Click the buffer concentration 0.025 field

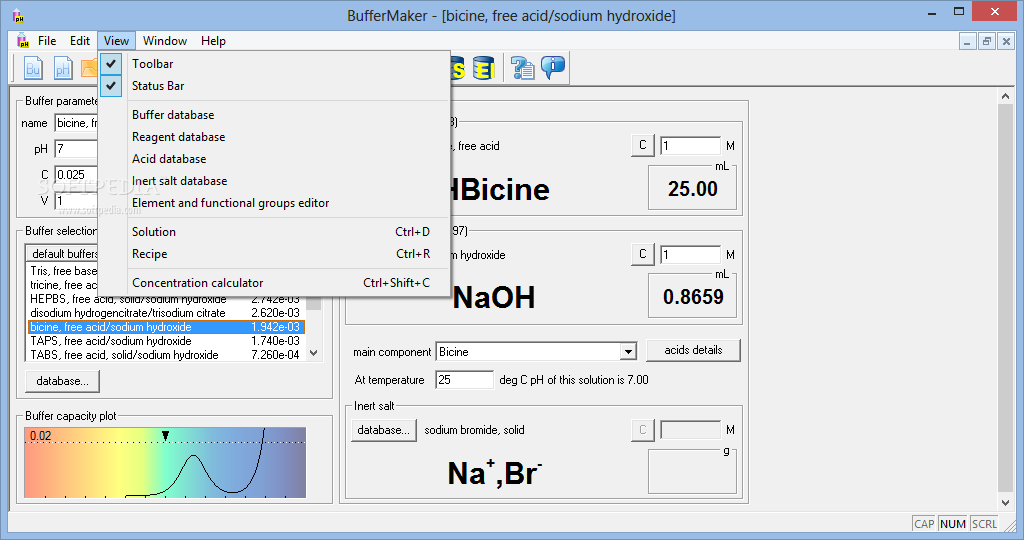point(76,175)
